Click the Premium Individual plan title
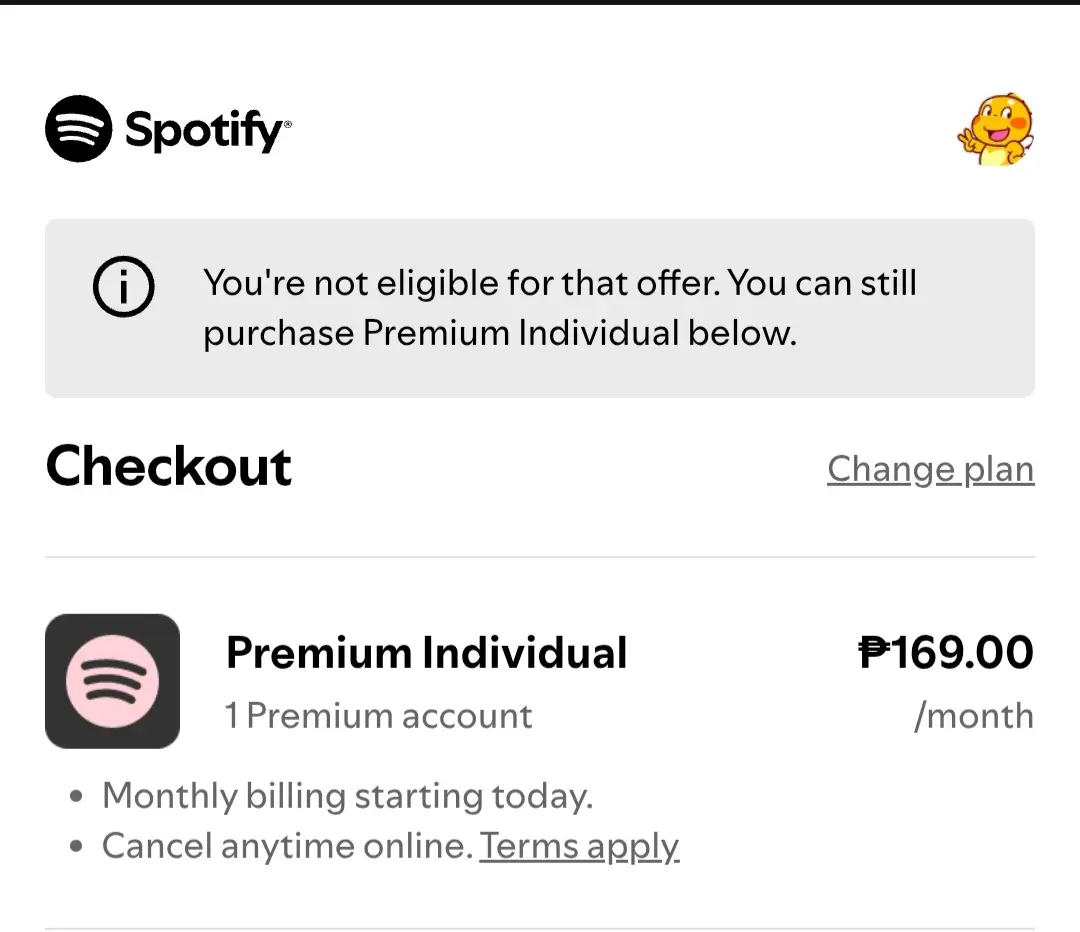This screenshot has width=1080, height=932. point(426,653)
